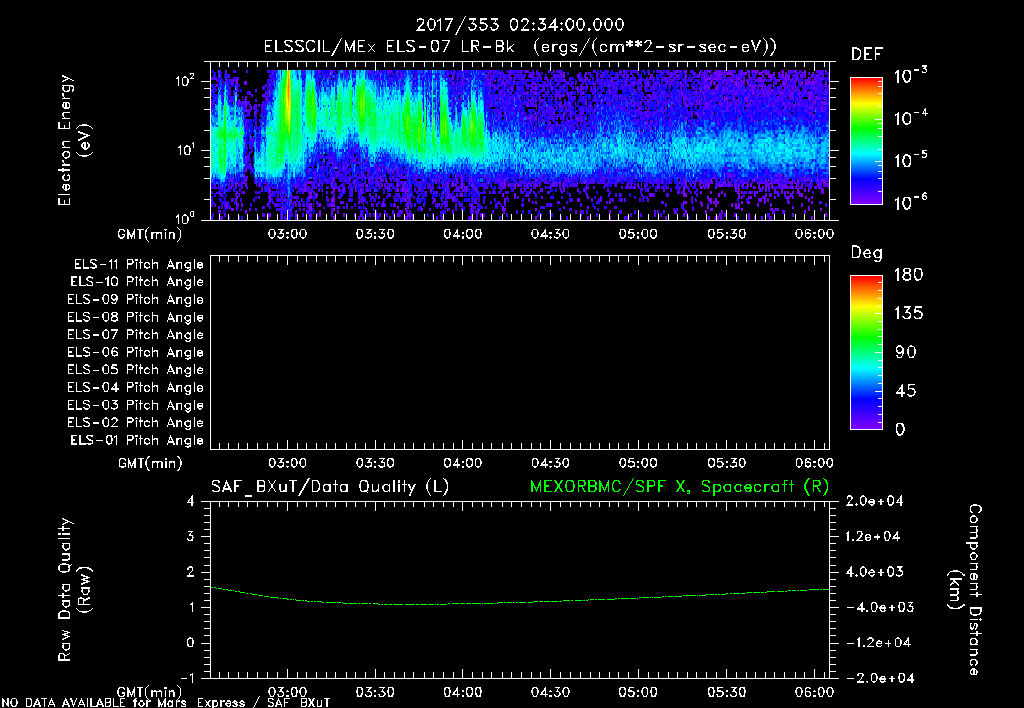Click the 10^2 energy axis tick label
Viewport: 1024px width, 708px height.
point(185,81)
